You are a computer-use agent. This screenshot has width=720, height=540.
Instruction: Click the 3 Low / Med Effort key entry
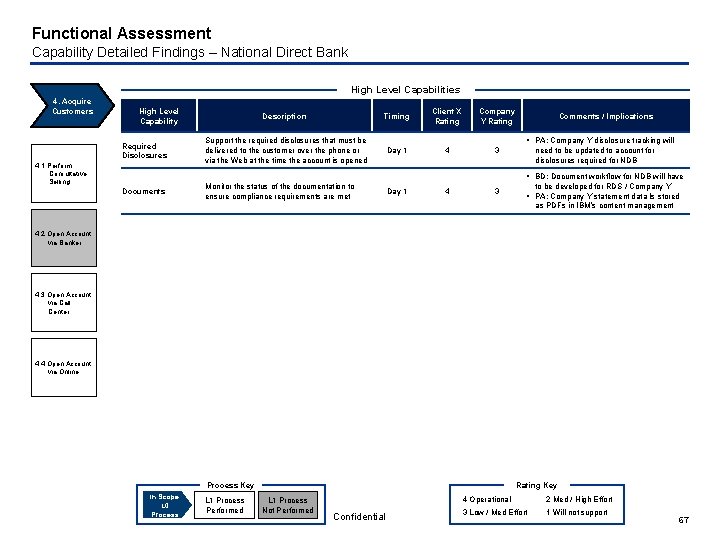click(x=495, y=512)
